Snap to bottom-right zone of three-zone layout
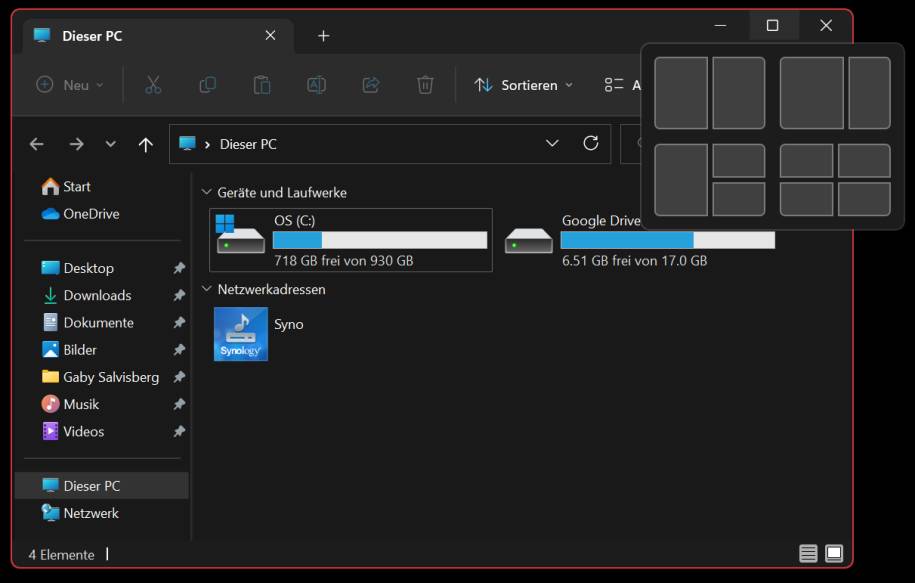This screenshot has width=915, height=583. click(739, 199)
